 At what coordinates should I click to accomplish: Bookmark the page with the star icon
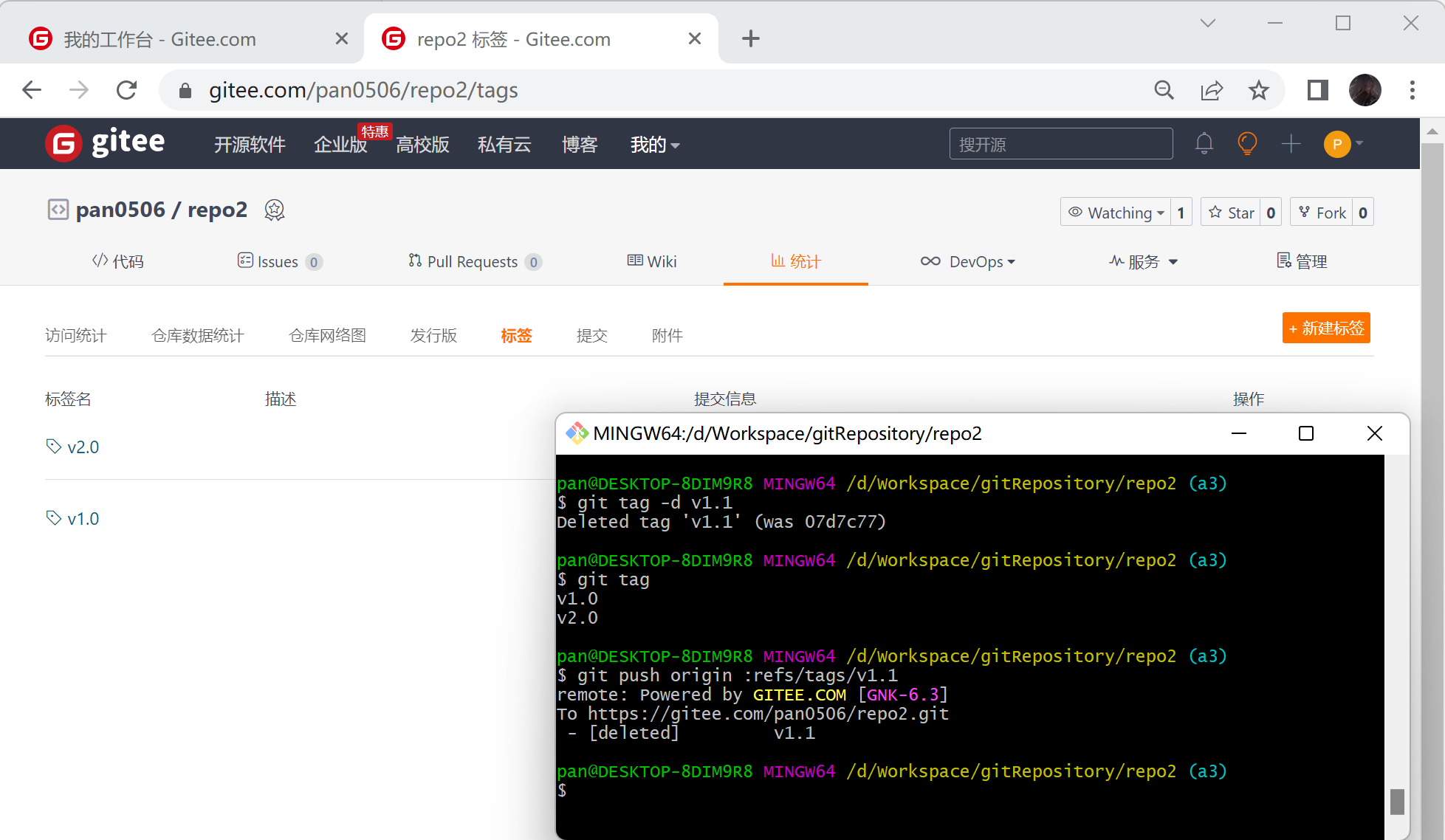1258,90
